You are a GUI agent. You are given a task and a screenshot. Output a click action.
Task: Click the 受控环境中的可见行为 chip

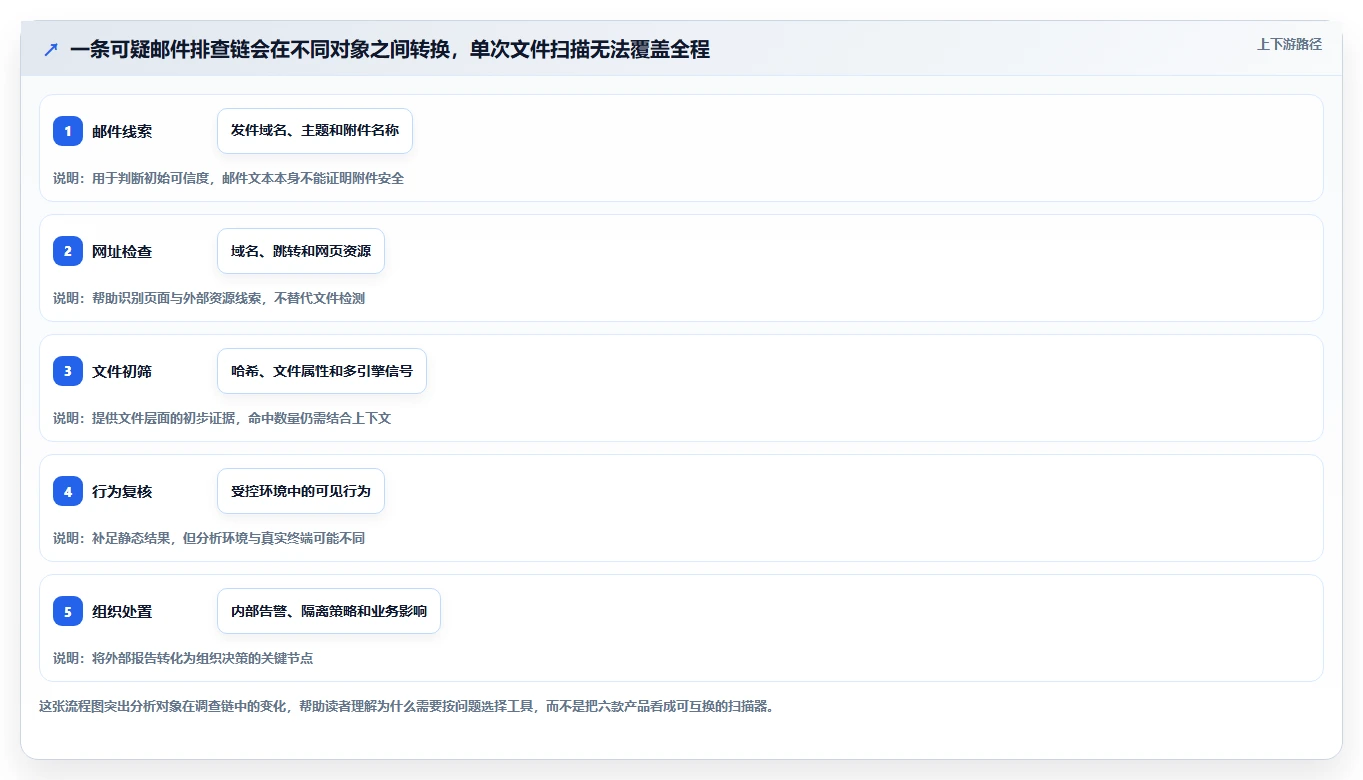(301, 491)
